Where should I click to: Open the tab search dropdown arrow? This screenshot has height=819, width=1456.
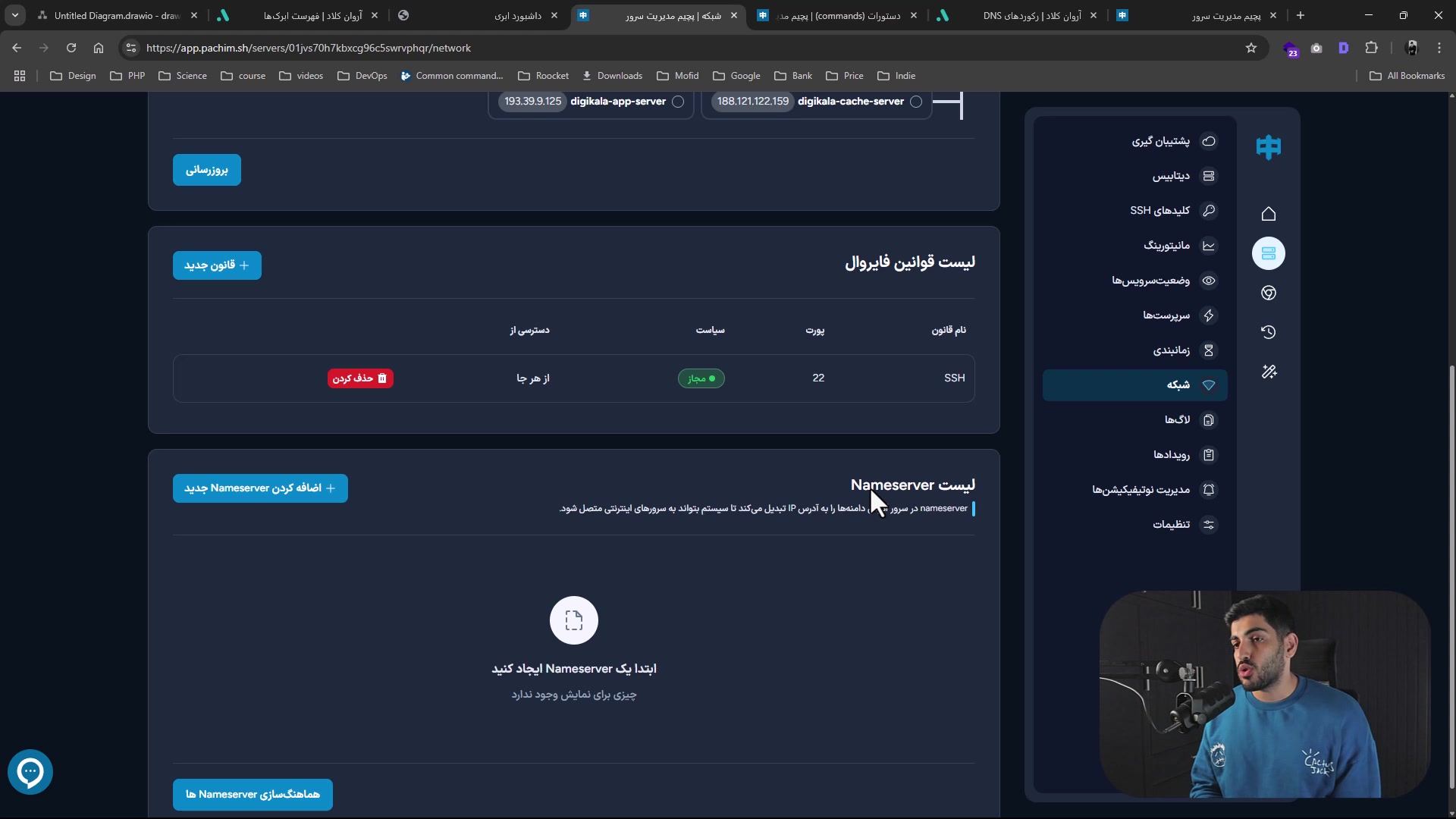point(15,15)
